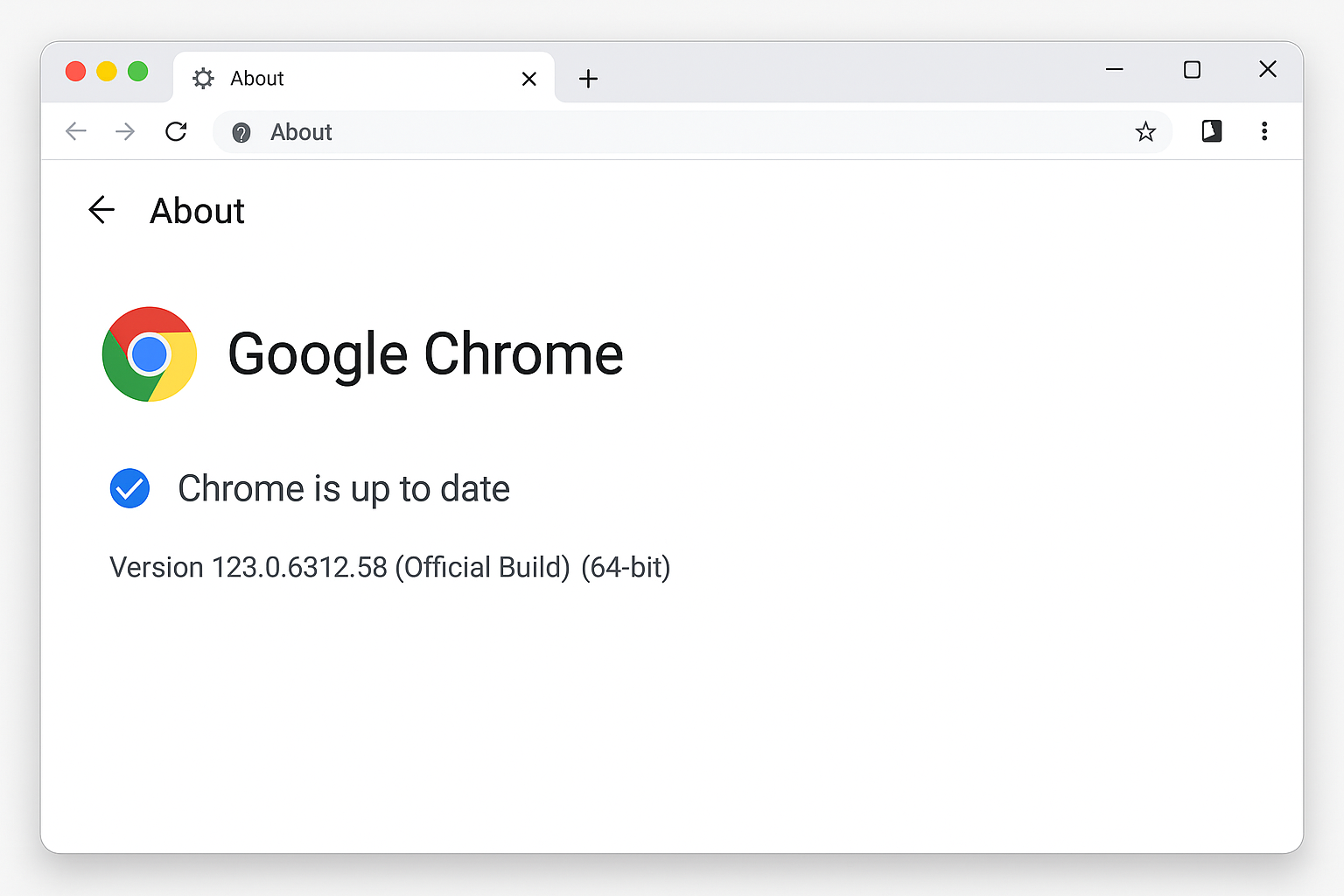This screenshot has height=896, width=1344.
Task: Open the side panel icon
Action: 1211,131
